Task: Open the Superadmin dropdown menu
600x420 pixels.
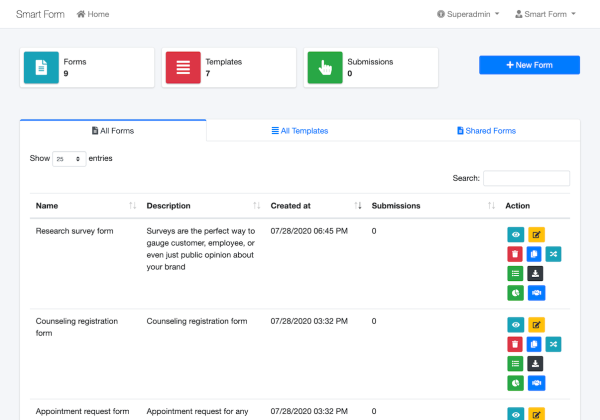Action: [468, 14]
